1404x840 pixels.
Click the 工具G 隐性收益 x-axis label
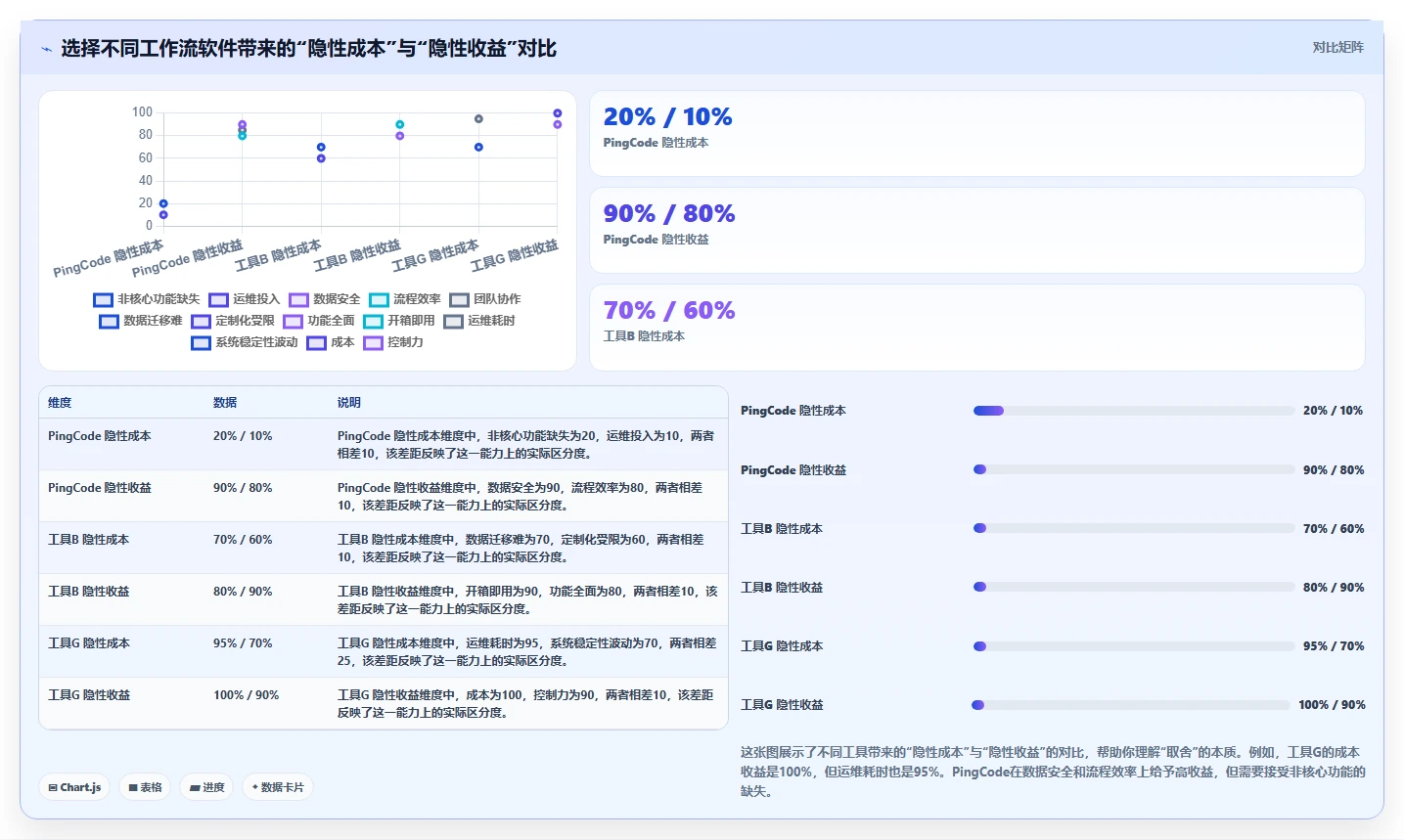pos(515,256)
